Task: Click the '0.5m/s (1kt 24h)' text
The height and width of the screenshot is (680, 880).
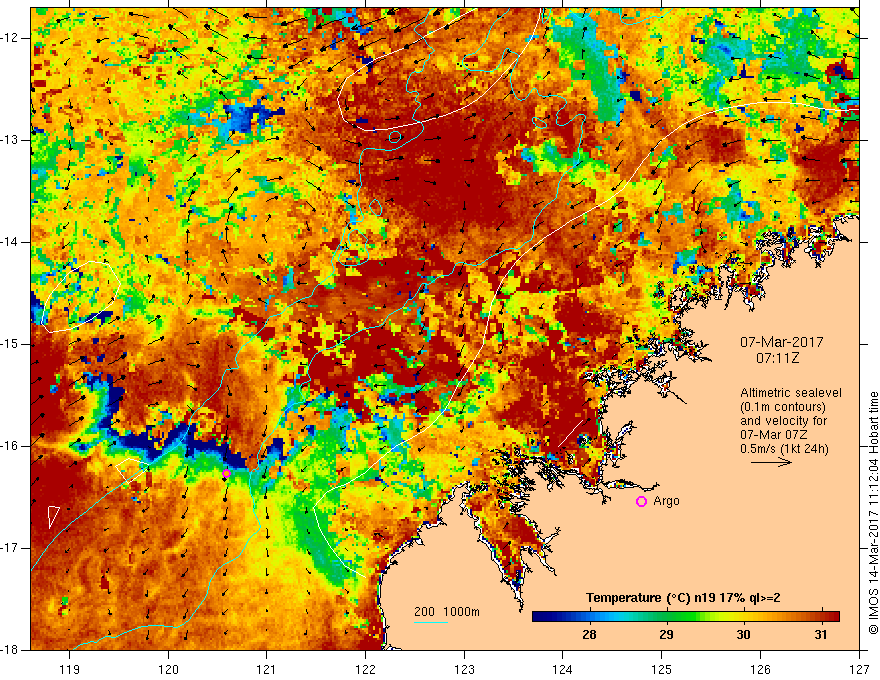Action: tap(784, 449)
